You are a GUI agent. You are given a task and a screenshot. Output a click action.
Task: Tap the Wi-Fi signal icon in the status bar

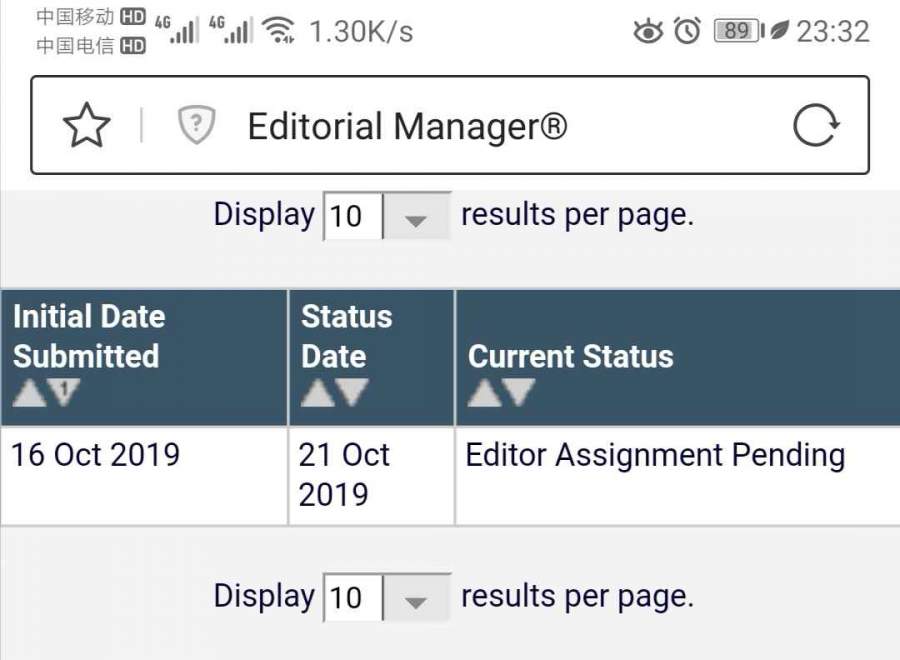coord(279,32)
